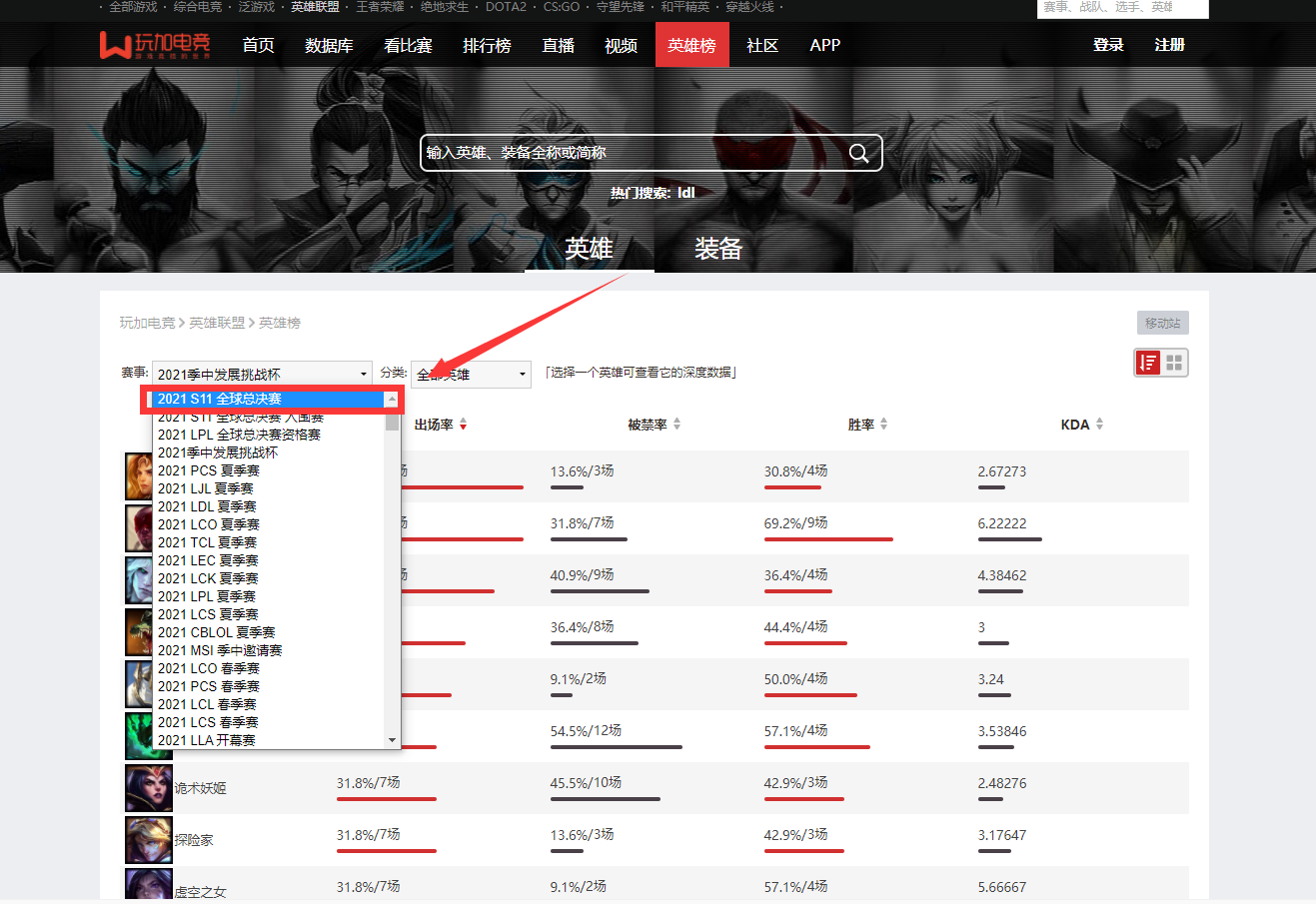Select DOTA2 in top game bar
1316x904 pixels.
(x=506, y=7)
